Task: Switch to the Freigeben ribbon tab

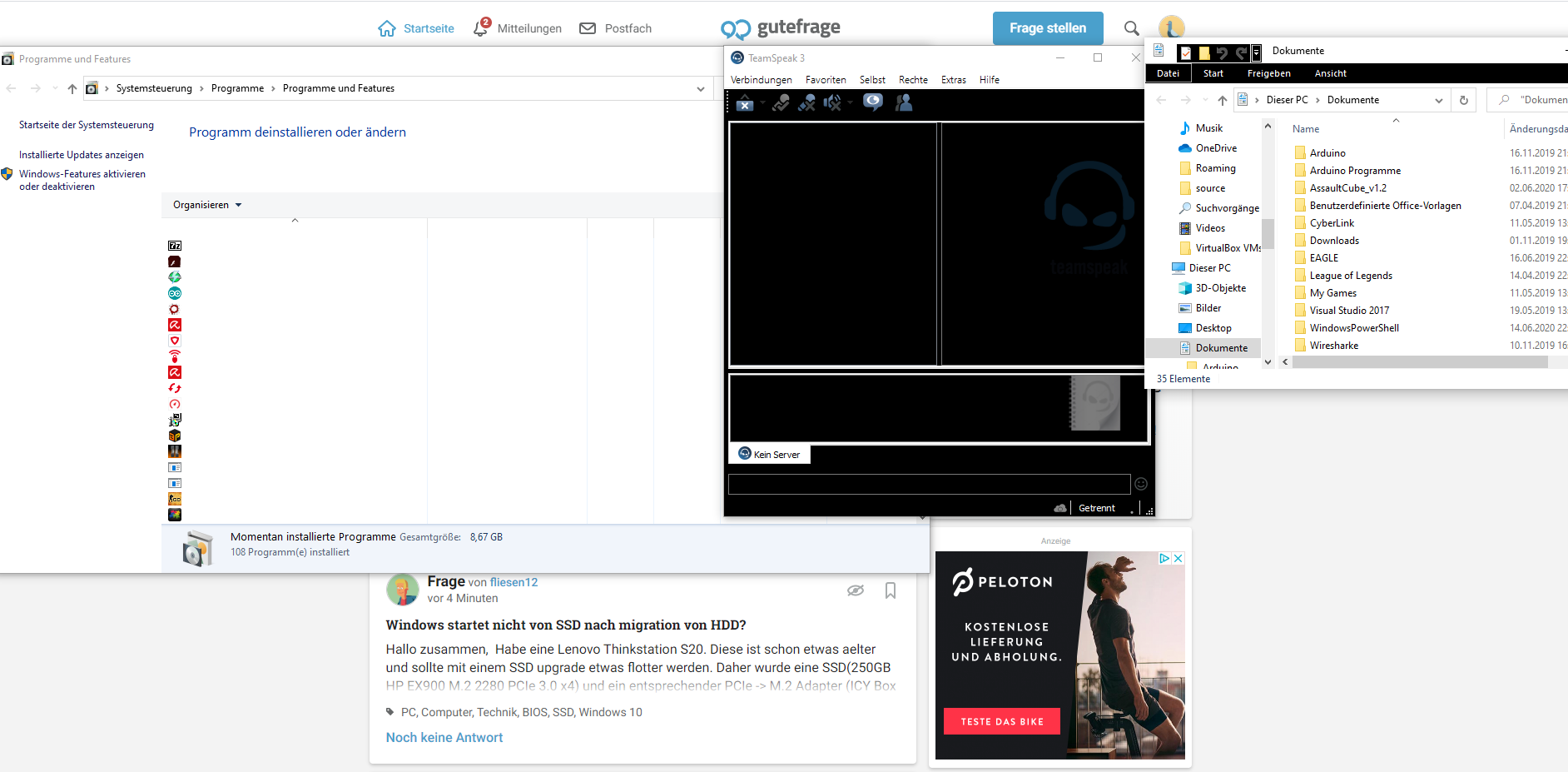Action: tap(1268, 73)
